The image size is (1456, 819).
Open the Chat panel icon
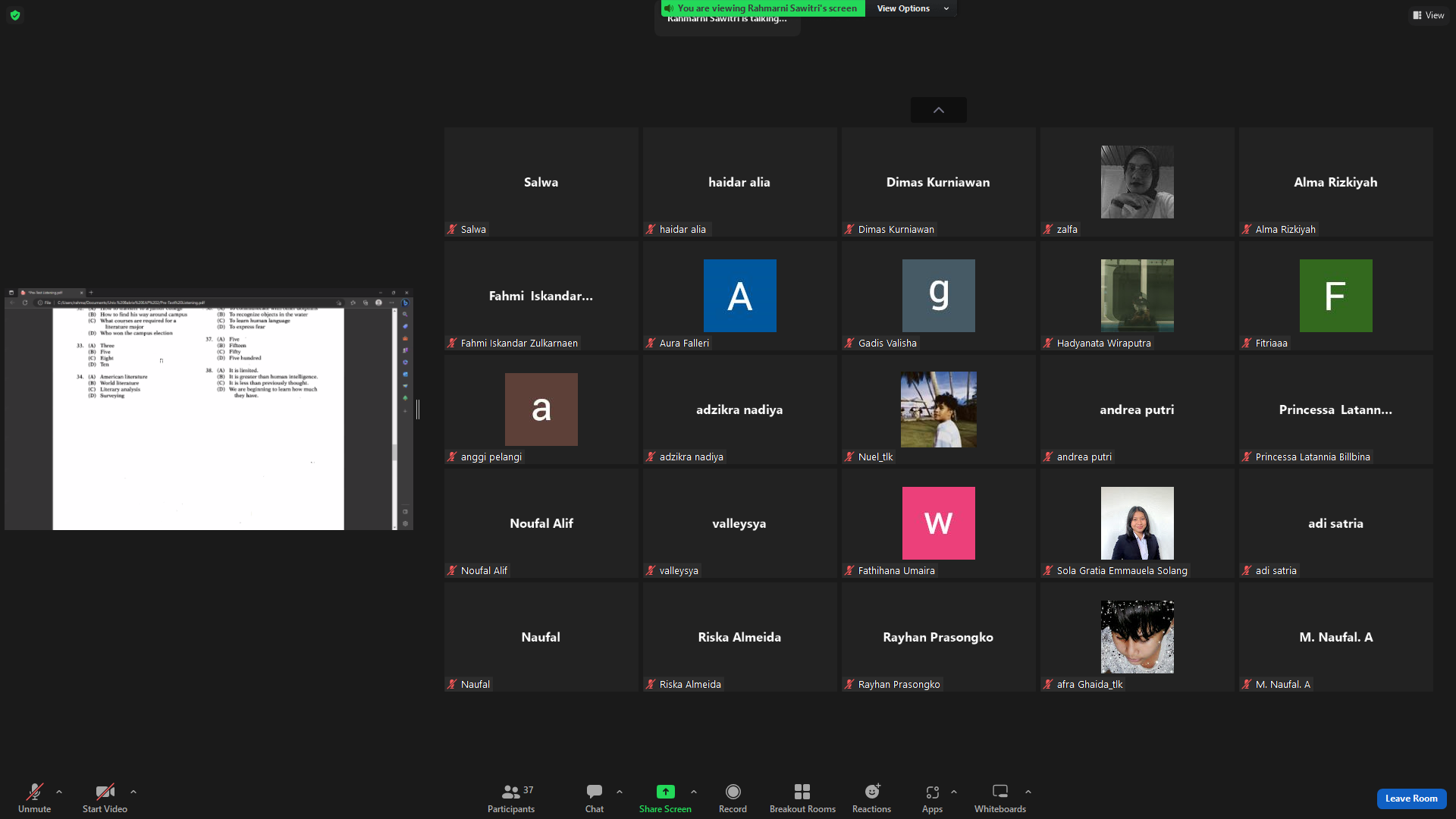(x=595, y=792)
